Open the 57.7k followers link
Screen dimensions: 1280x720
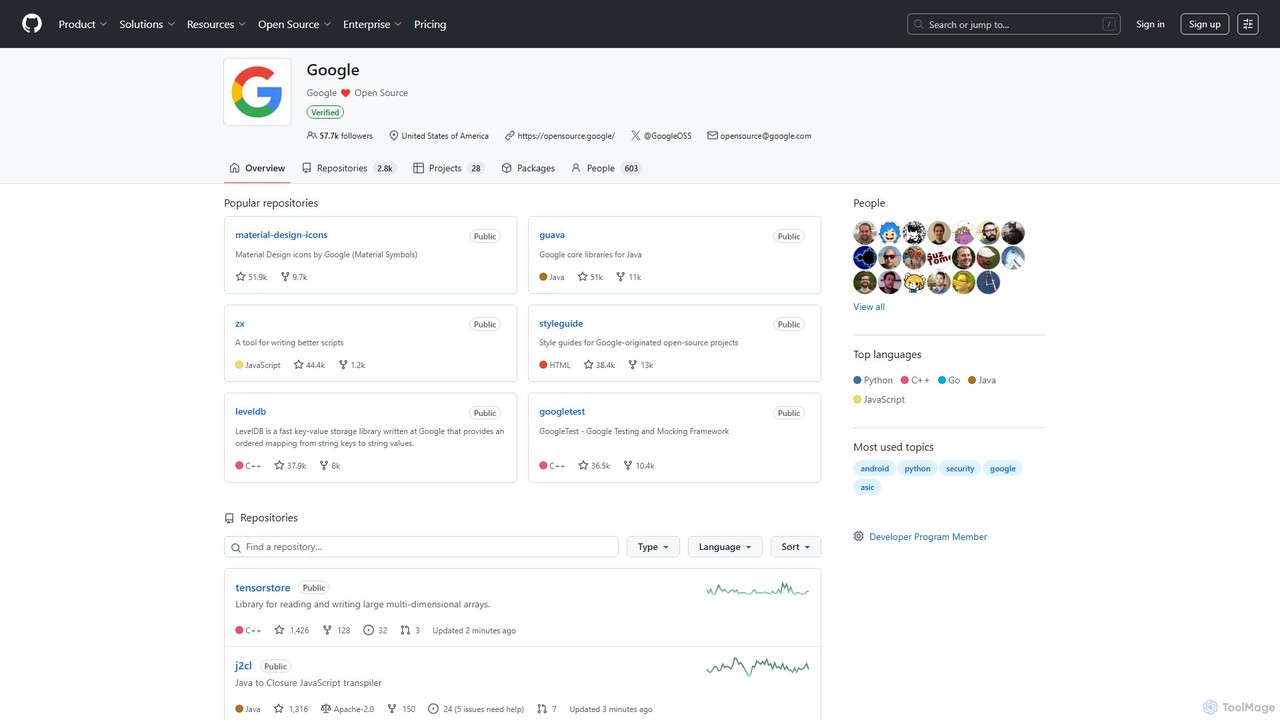pyautogui.click(x=340, y=136)
